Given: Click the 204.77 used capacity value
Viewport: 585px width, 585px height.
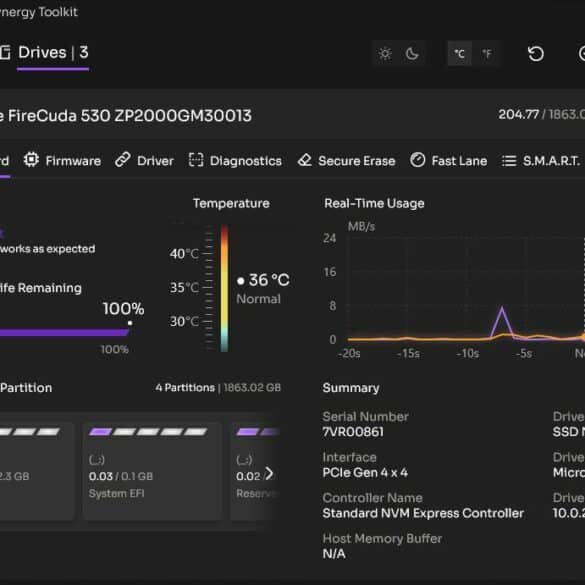Looking at the screenshot, I should click(519, 114).
